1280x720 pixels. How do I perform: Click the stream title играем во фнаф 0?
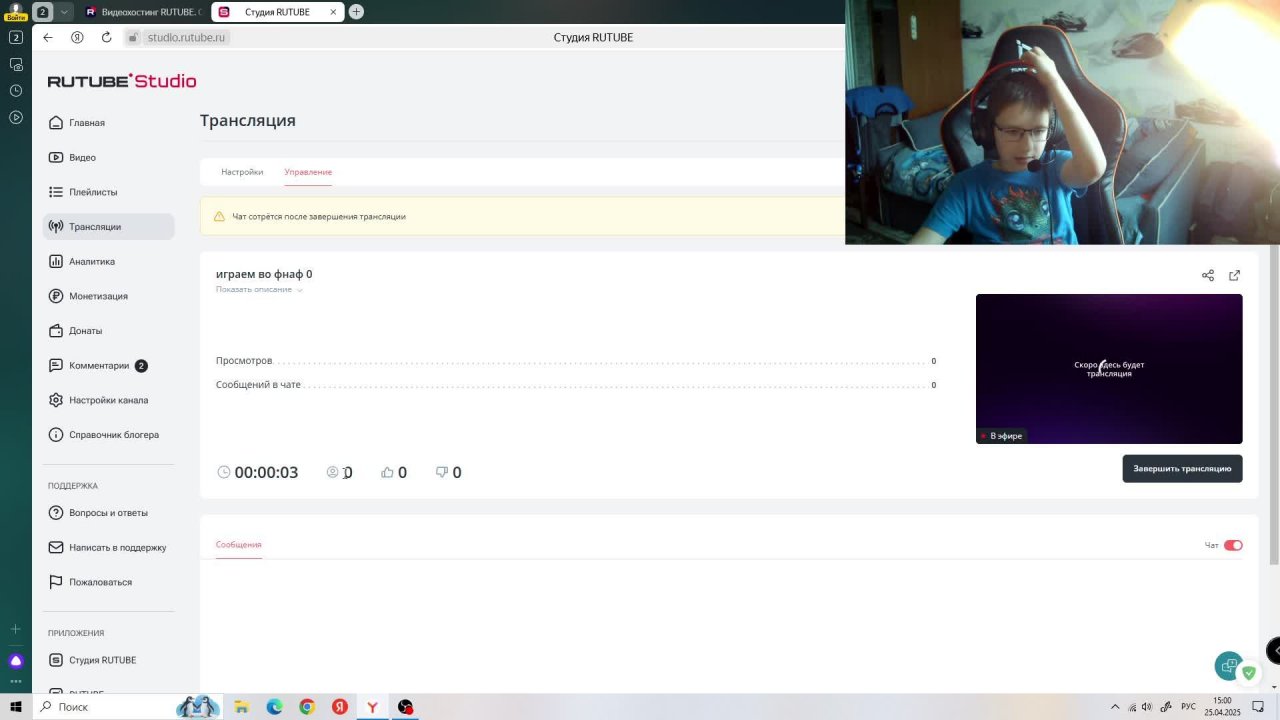point(264,274)
